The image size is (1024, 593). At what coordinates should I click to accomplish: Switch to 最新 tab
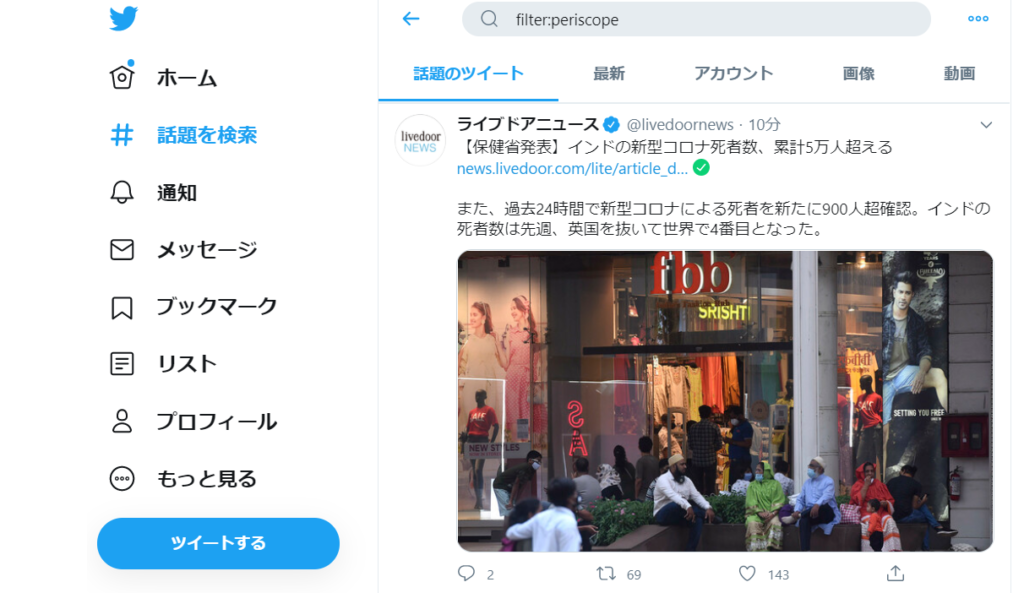coord(609,74)
